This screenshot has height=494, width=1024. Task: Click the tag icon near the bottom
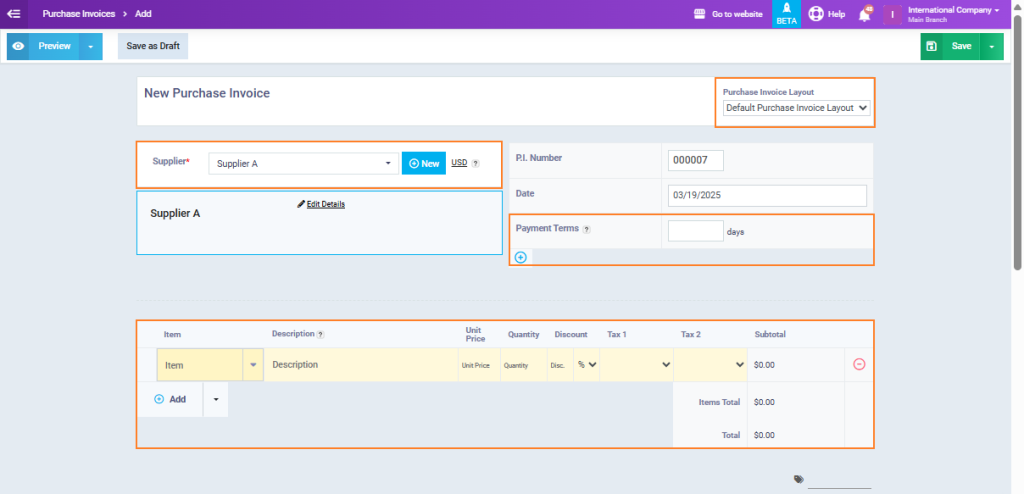pyautogui.click(x=799, y=479)
